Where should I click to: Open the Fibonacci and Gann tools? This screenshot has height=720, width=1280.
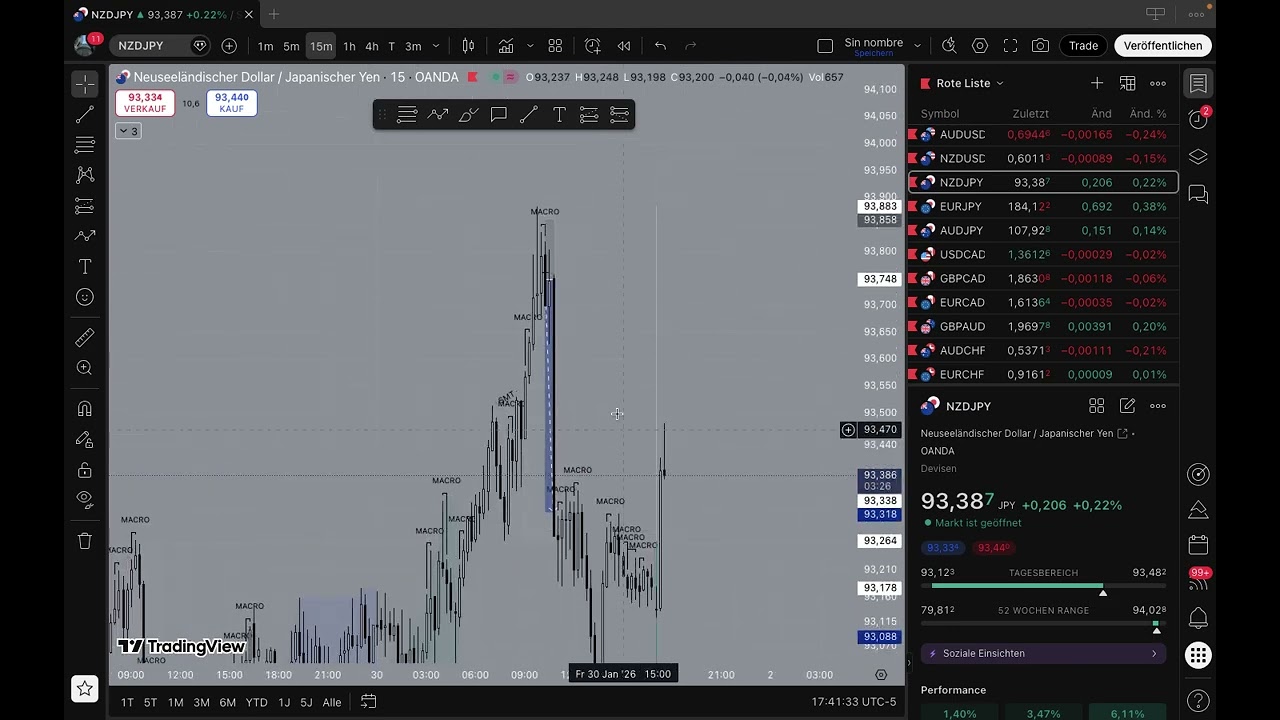[x=85, y=145]
